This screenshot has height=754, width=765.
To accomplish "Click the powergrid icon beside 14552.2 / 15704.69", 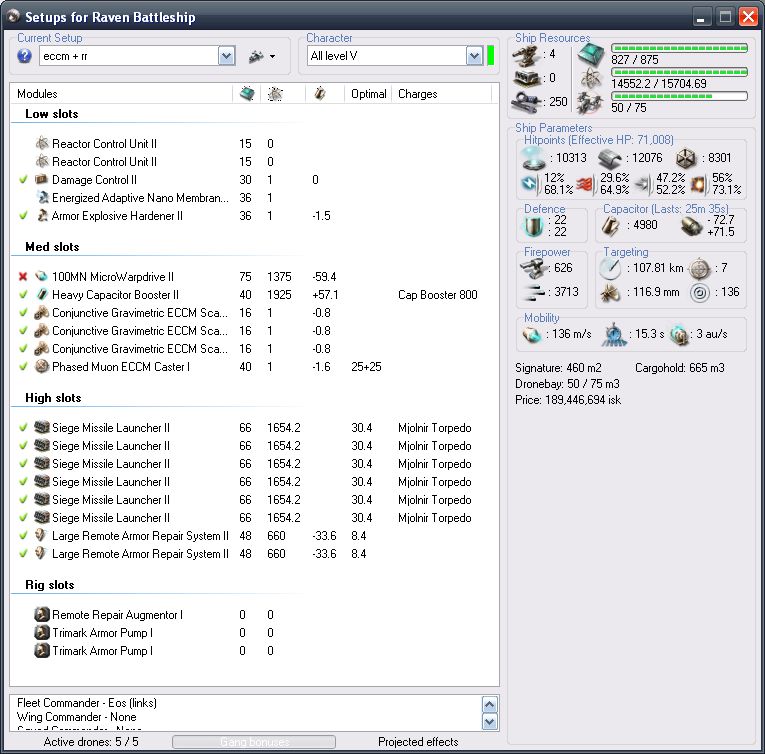I will click(591, 78).
